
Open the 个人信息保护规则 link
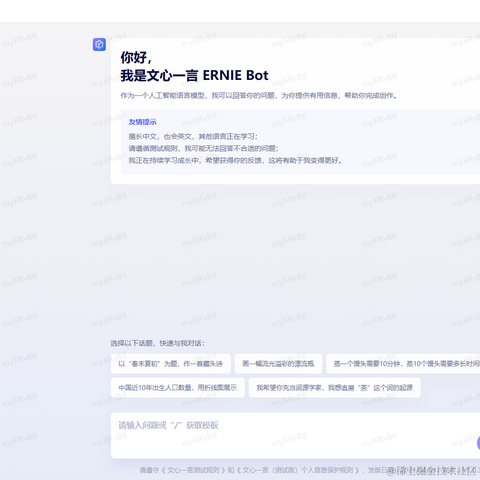[298, 470]
